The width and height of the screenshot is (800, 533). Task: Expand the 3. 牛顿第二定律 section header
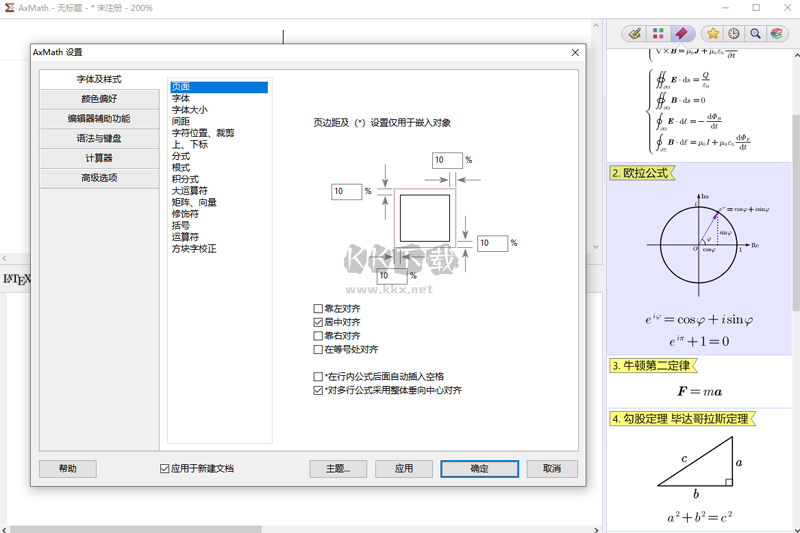coord(651,366)
